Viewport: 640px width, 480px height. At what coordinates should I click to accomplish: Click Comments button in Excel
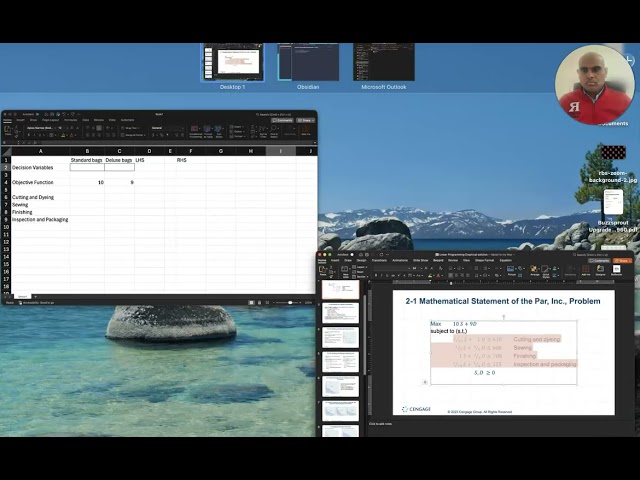(282, 120)
